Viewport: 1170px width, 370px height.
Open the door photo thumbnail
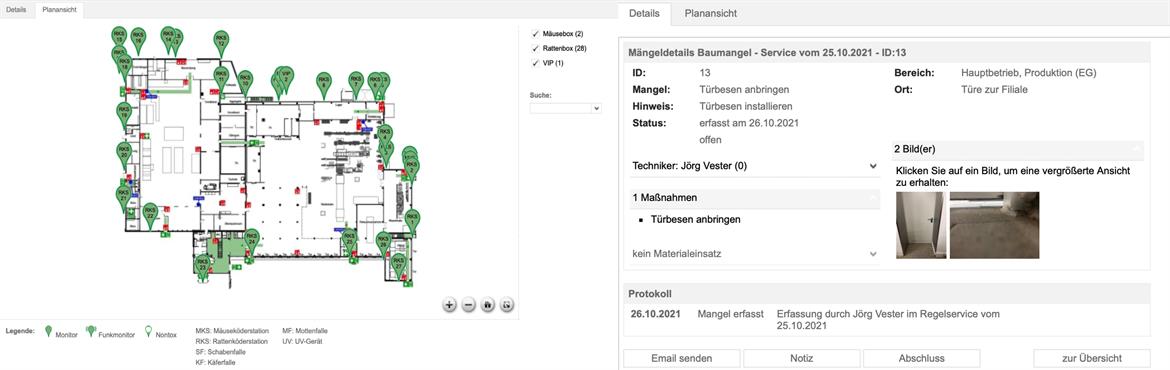pos(921,225)
